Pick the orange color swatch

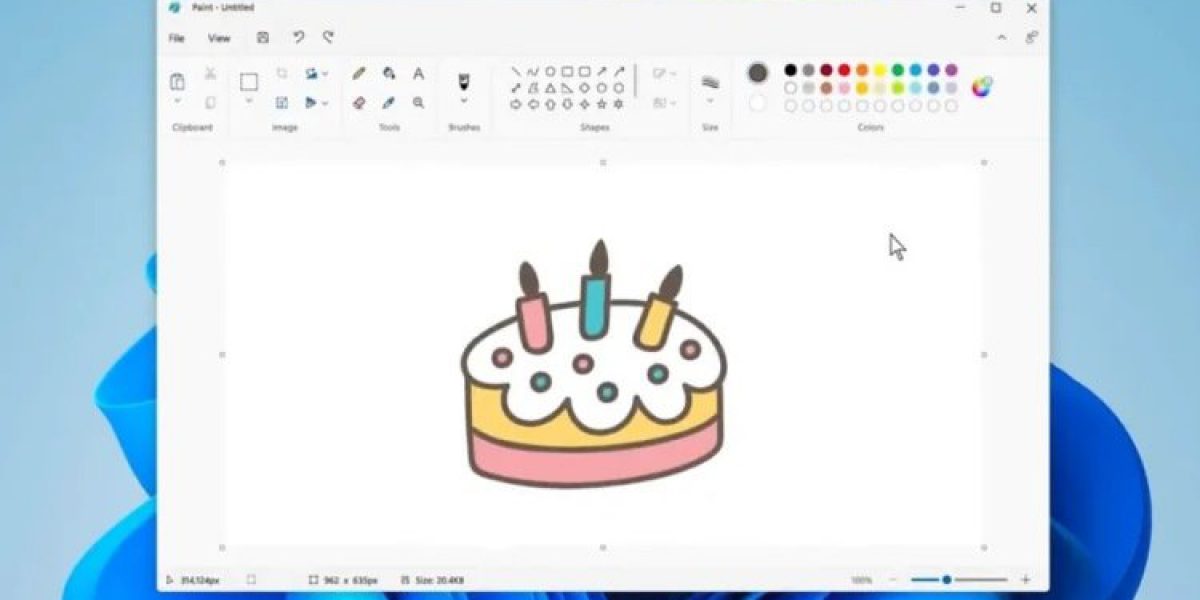[x=862, y=70]
